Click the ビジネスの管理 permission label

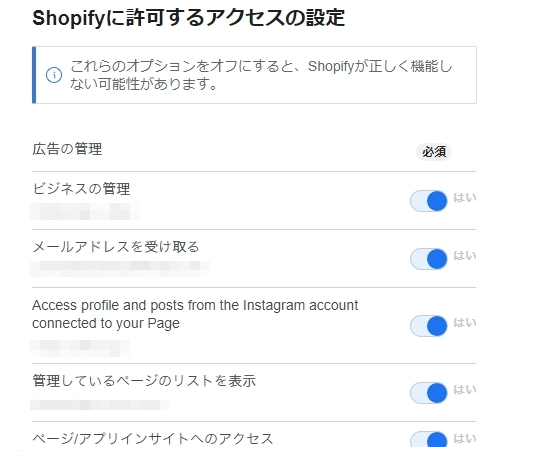click(81, 189)
